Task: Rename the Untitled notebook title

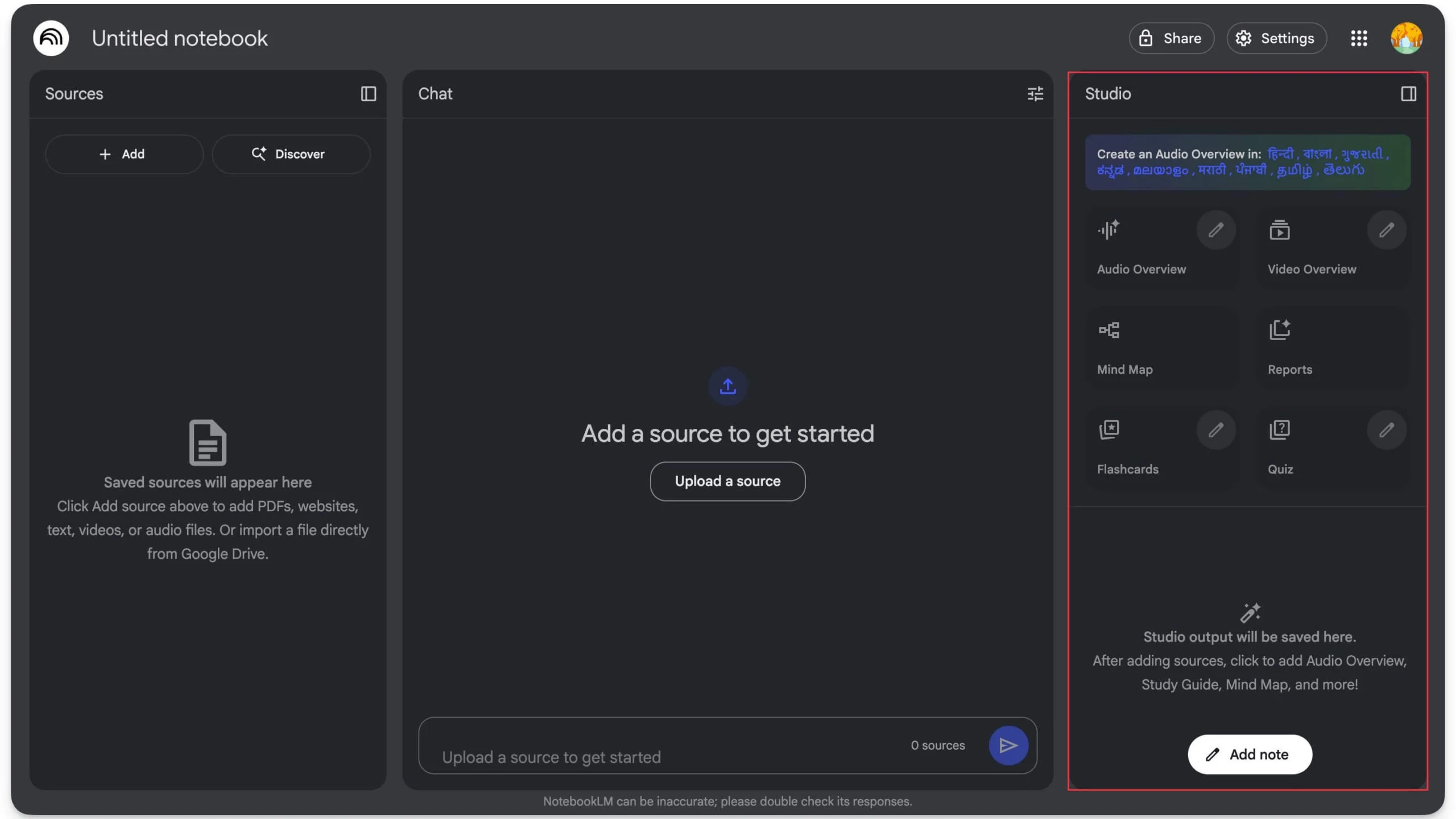Action: click(x=179, y=38)
